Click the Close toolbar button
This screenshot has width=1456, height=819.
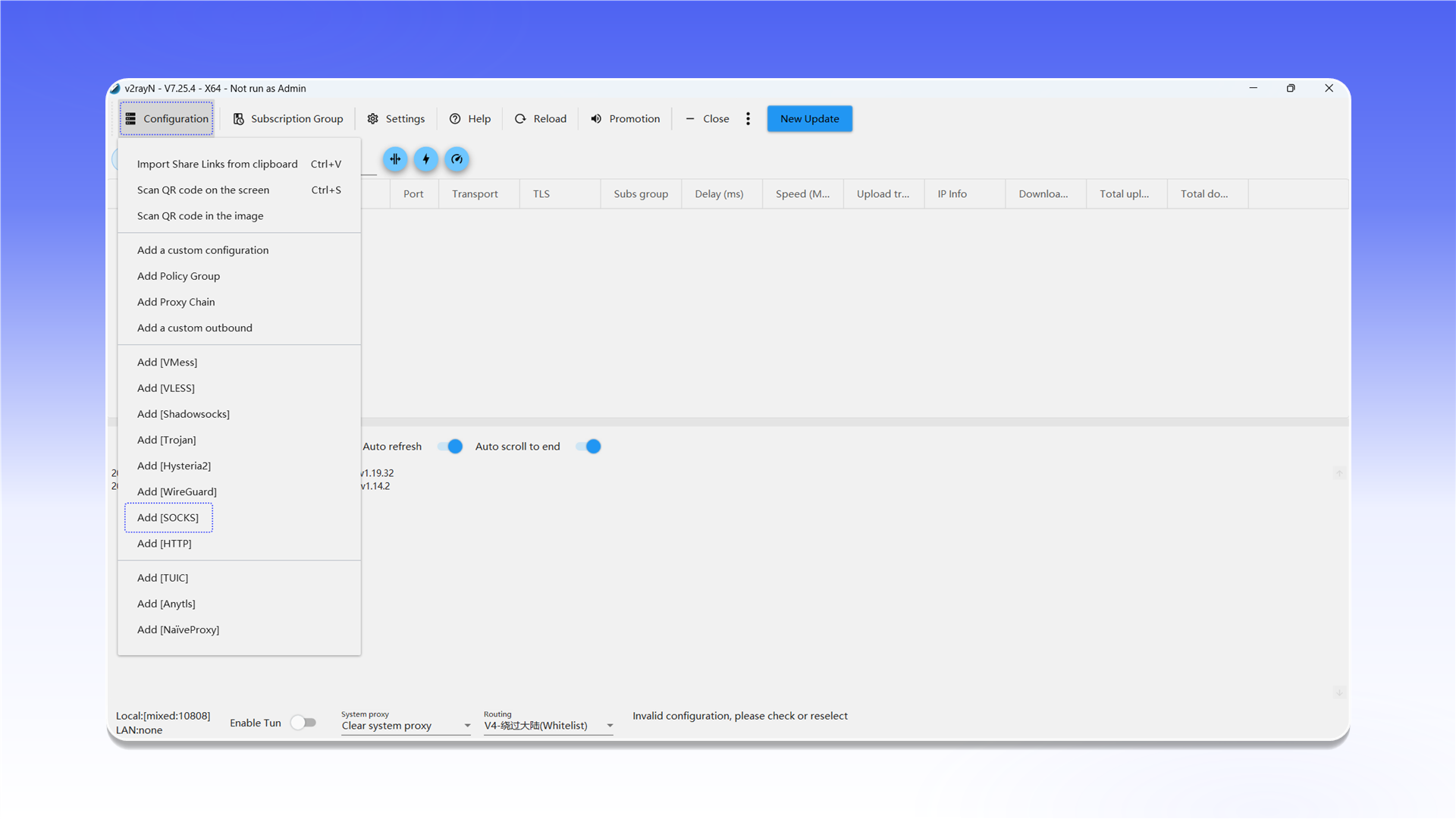point(708,119)
